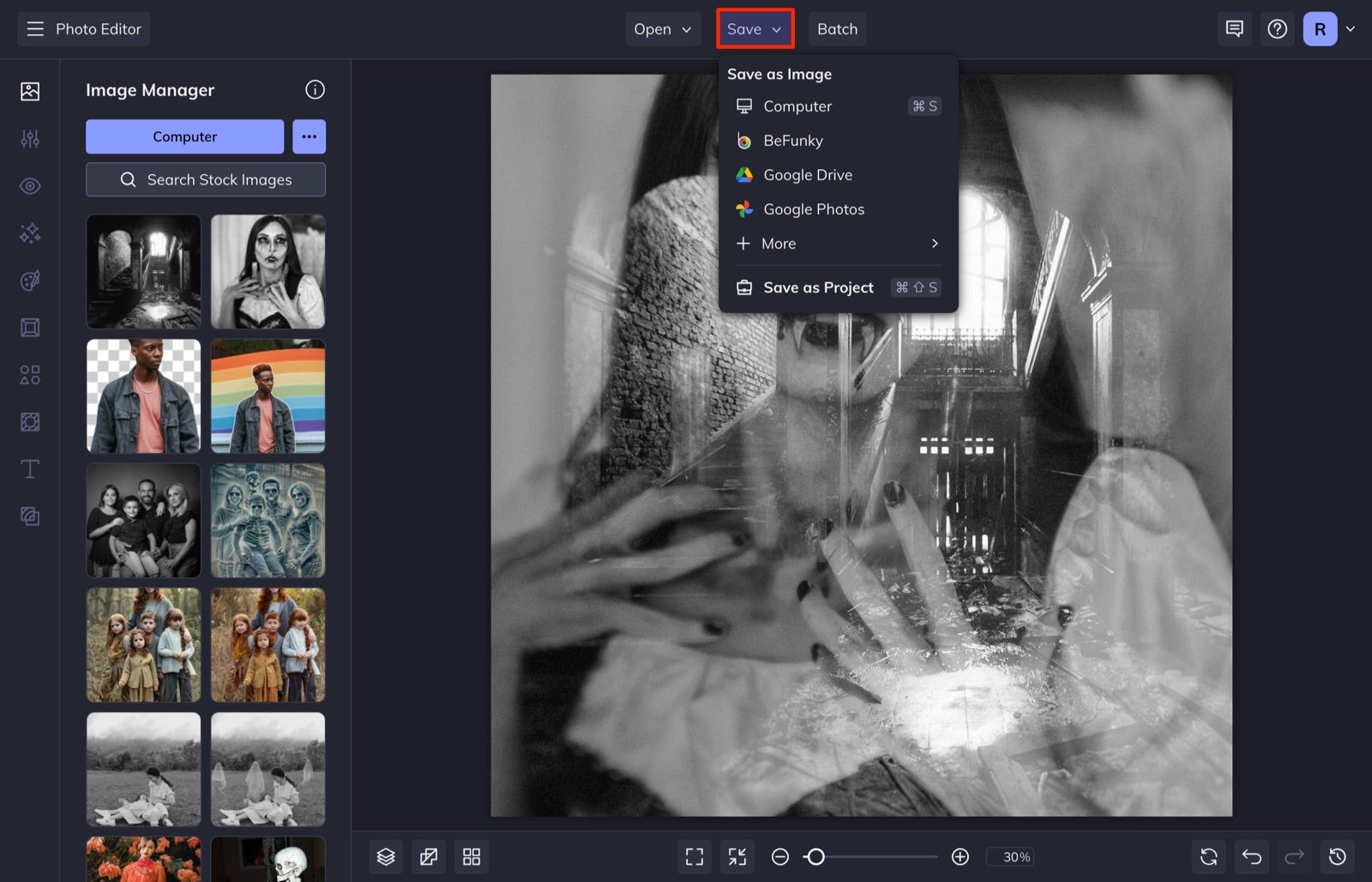Select the Text tool
The height and width of the screenshot is (882, 1372).
pyautogui.click(x=30, y=469)
